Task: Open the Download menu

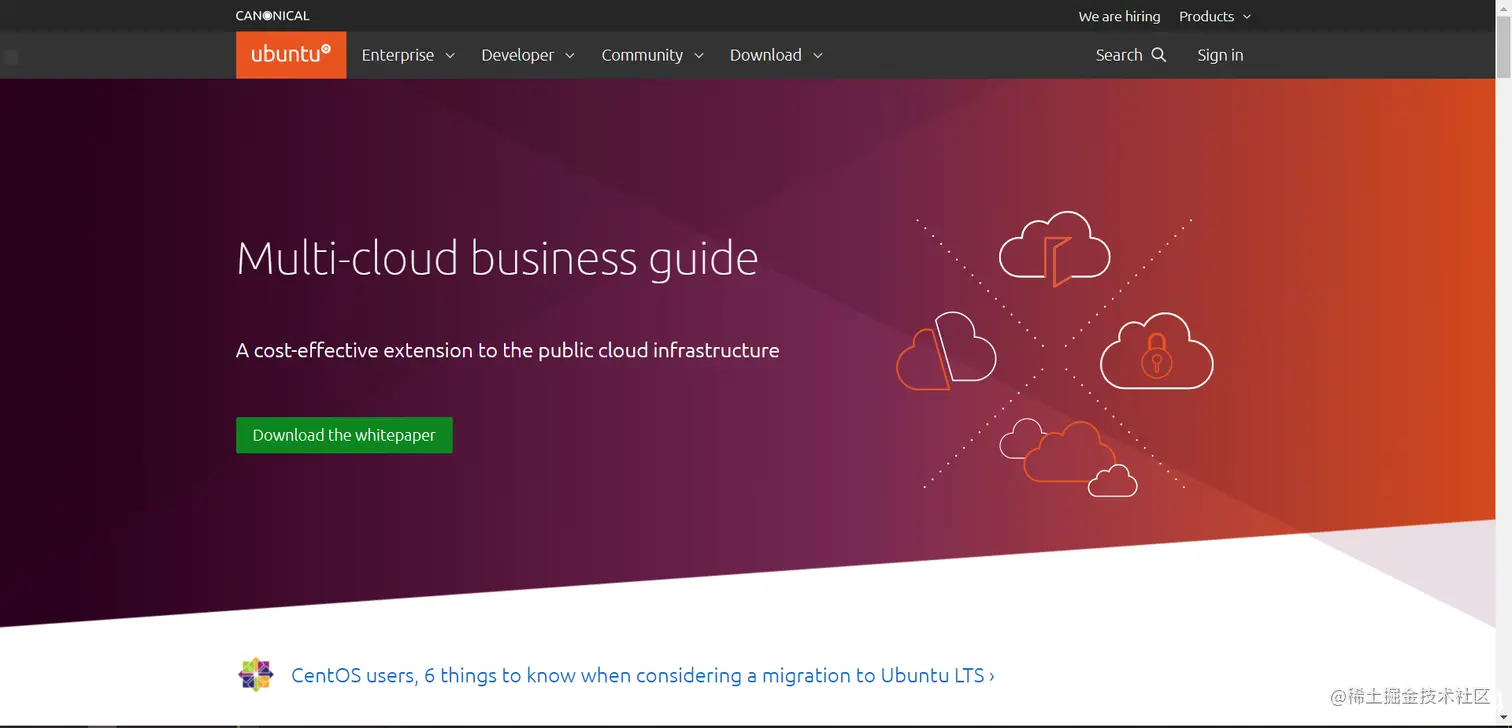Action: click(x=776, y=55)
